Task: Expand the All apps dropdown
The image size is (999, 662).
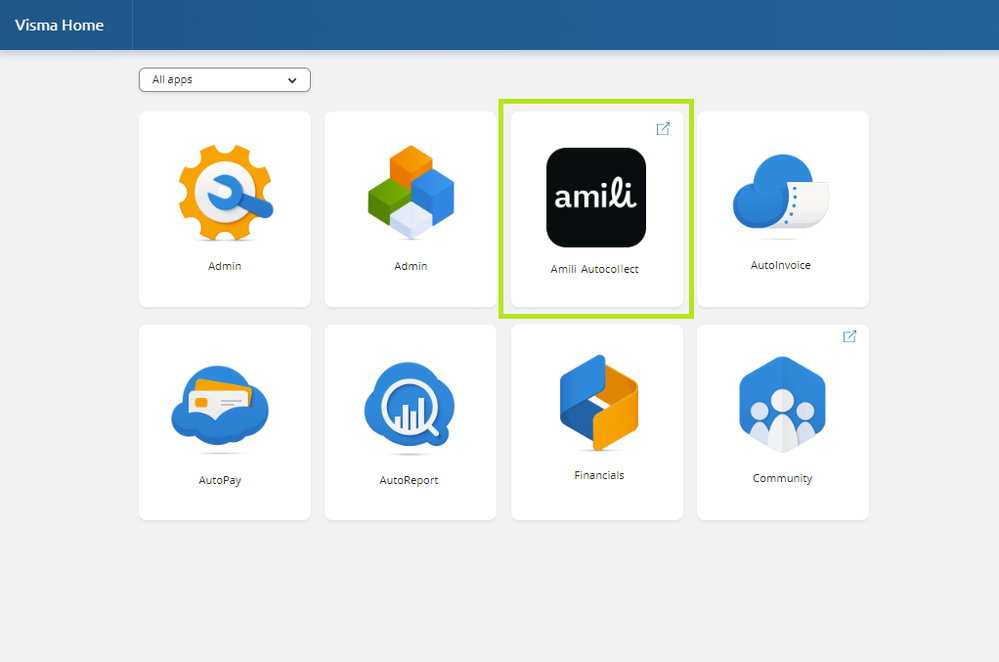Action: (x=225, y=80)
